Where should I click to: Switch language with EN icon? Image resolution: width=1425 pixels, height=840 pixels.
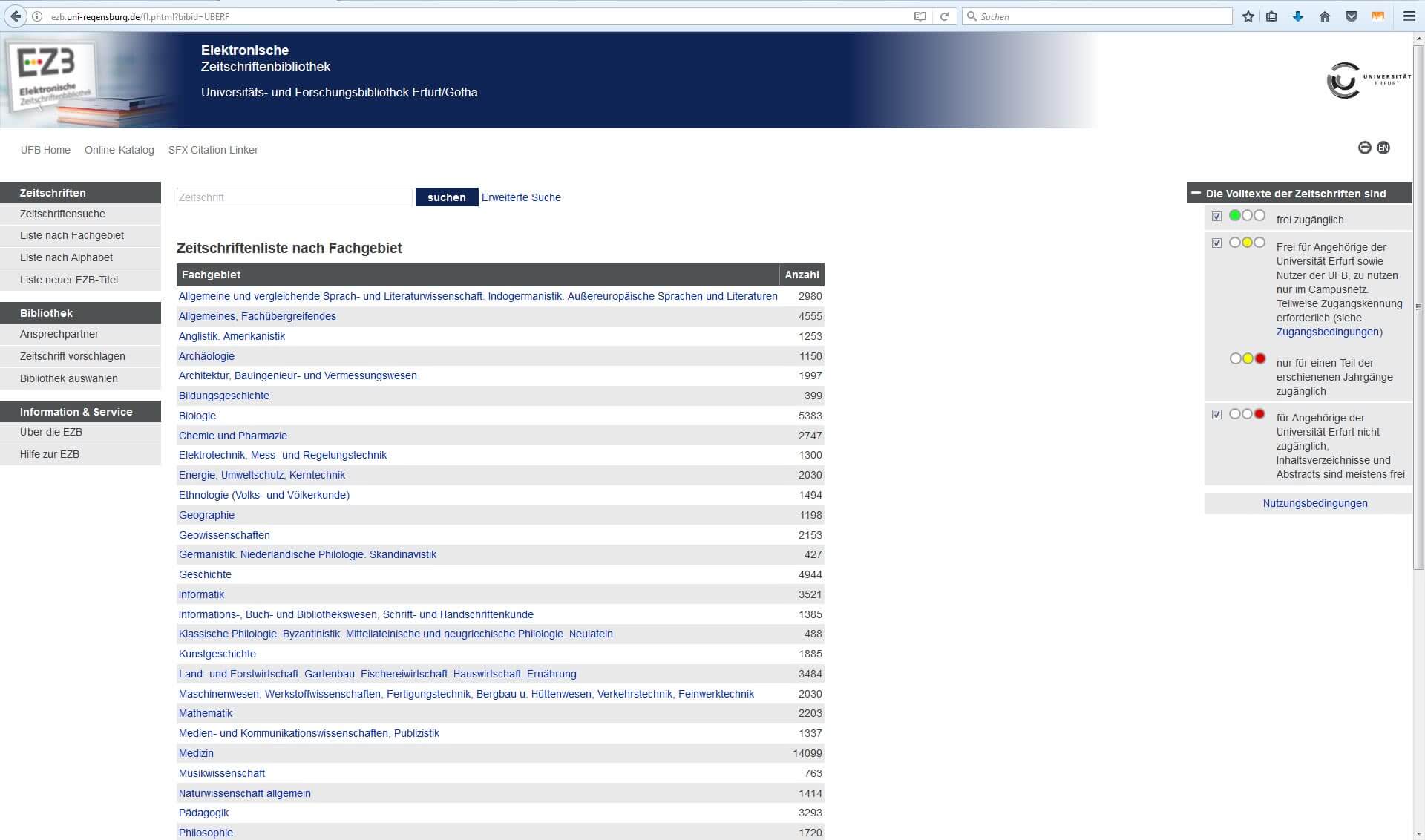[x=1383, y=148]
